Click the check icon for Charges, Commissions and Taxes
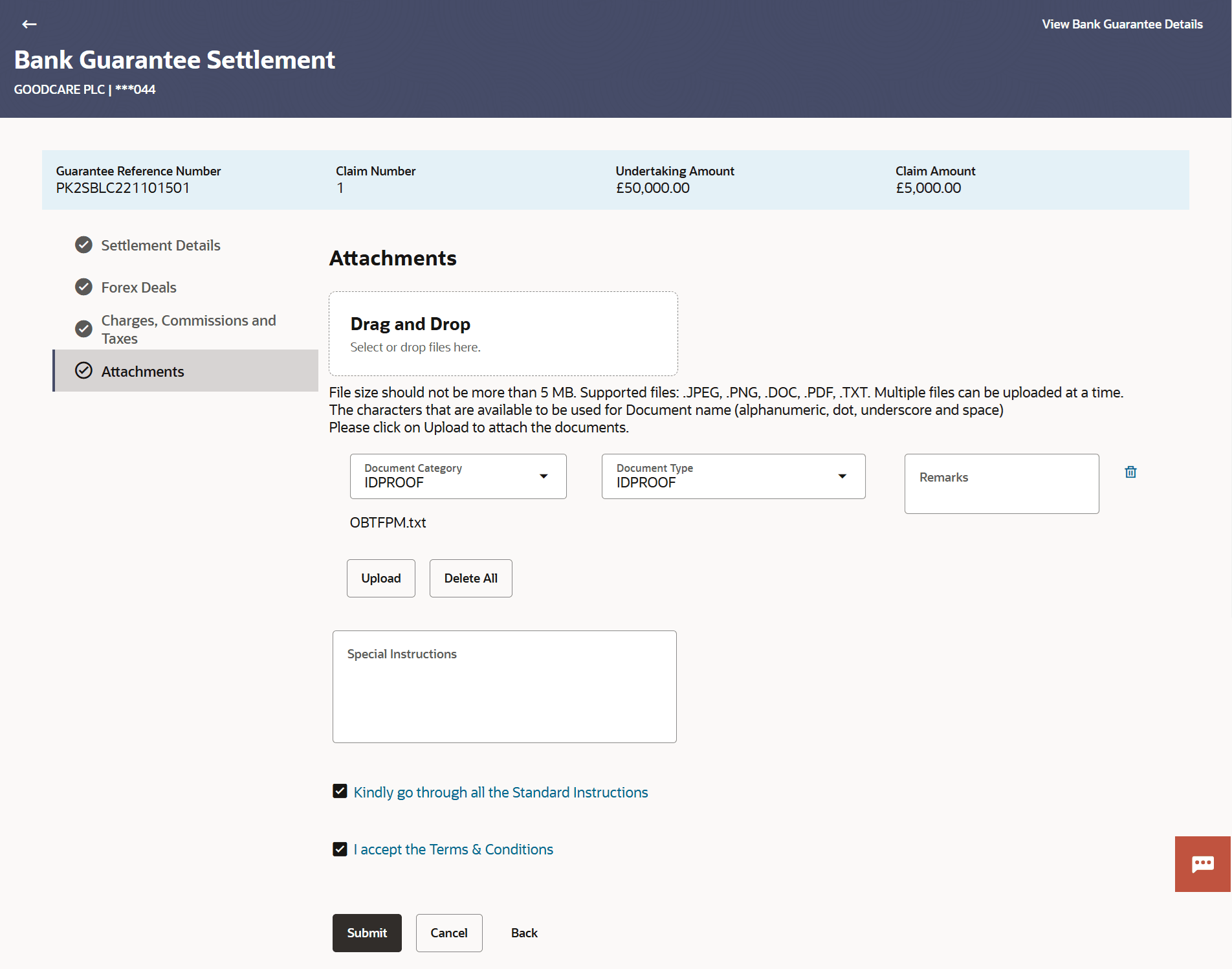Screen dimensions: 1232x969 tap(83, 329)
